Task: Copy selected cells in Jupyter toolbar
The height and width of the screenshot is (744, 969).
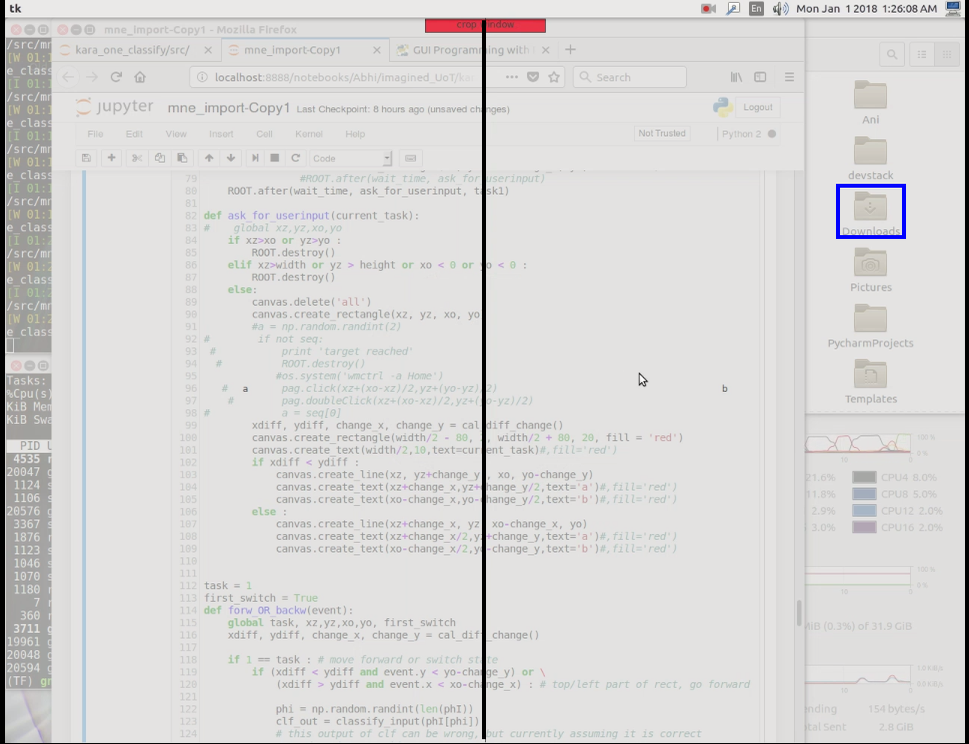Action: (x=159, y=158)
